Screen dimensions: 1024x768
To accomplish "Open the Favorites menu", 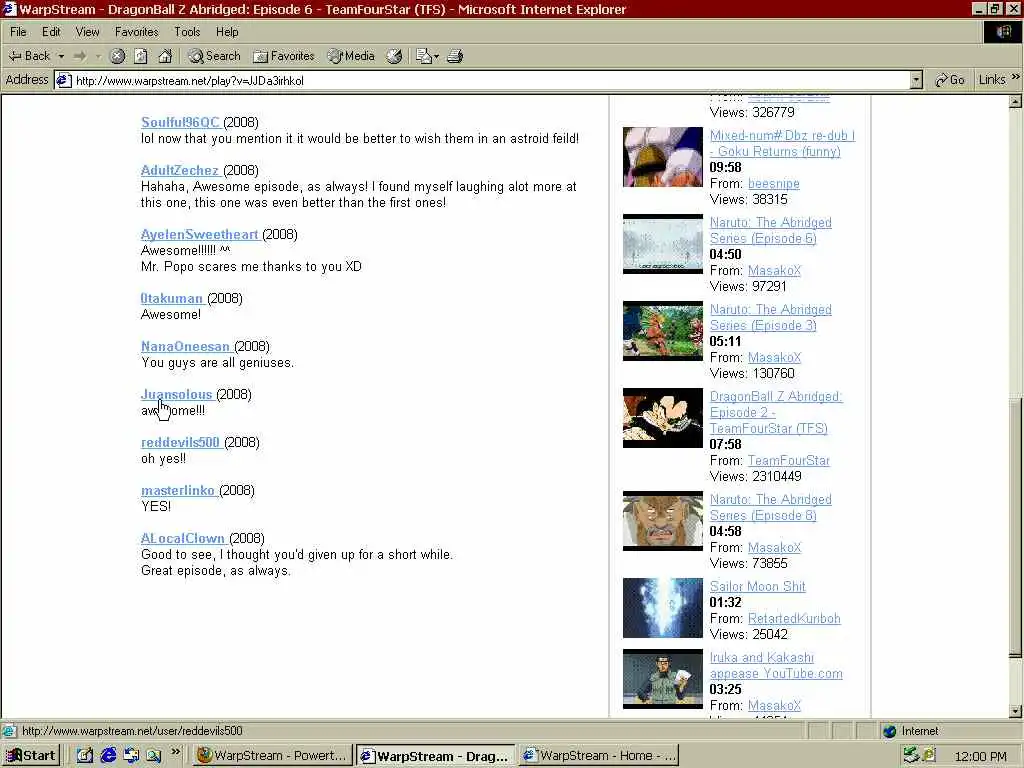I will pos(136,32).
